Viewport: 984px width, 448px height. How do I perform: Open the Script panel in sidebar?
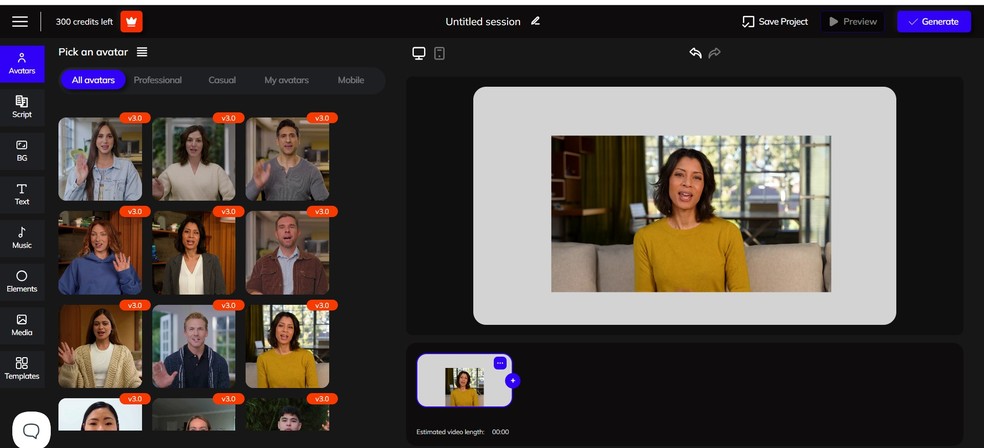(22, 105)
